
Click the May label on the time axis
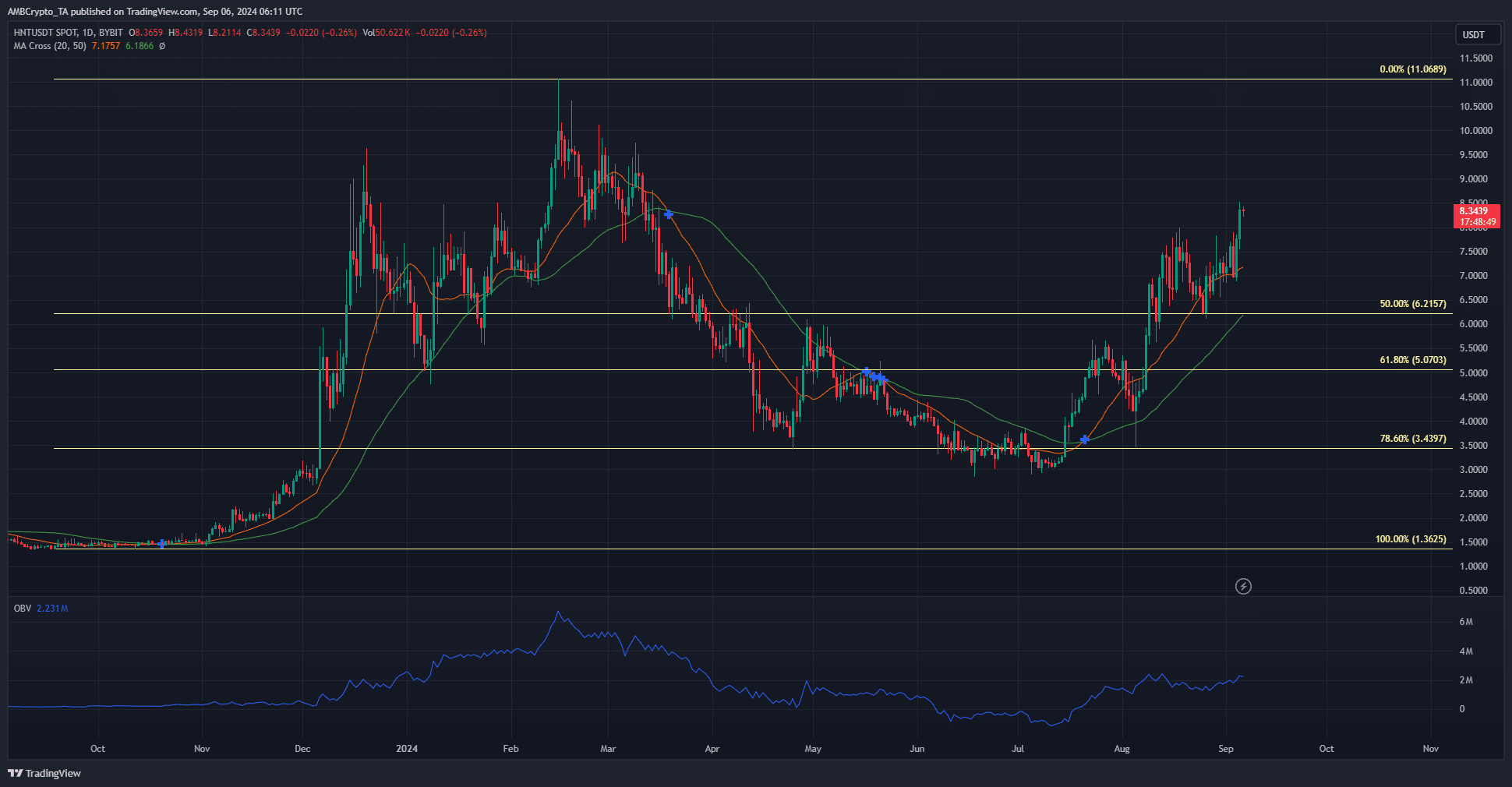pyautogui.click(x=813, y=749)
